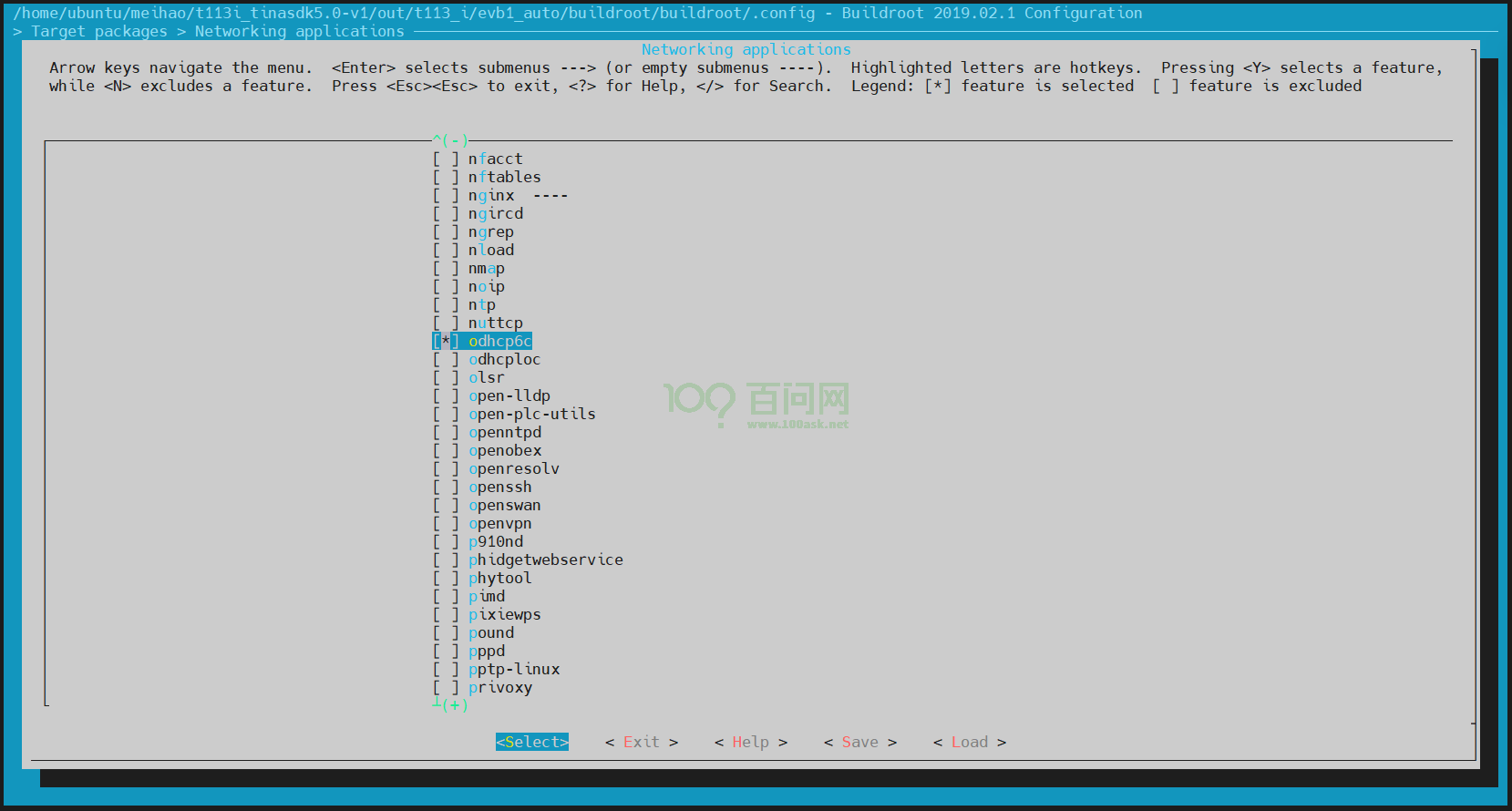Select the open-plc-utils list entry

point(531,414)
